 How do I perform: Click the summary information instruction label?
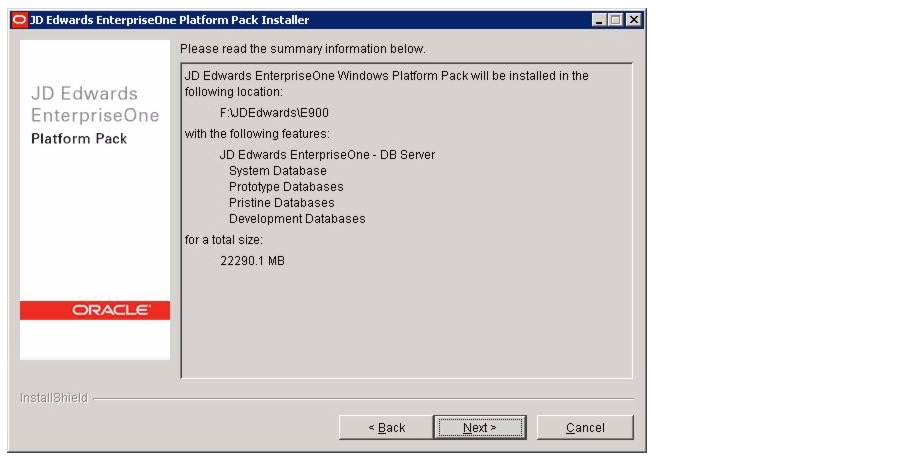pos(303,49)
